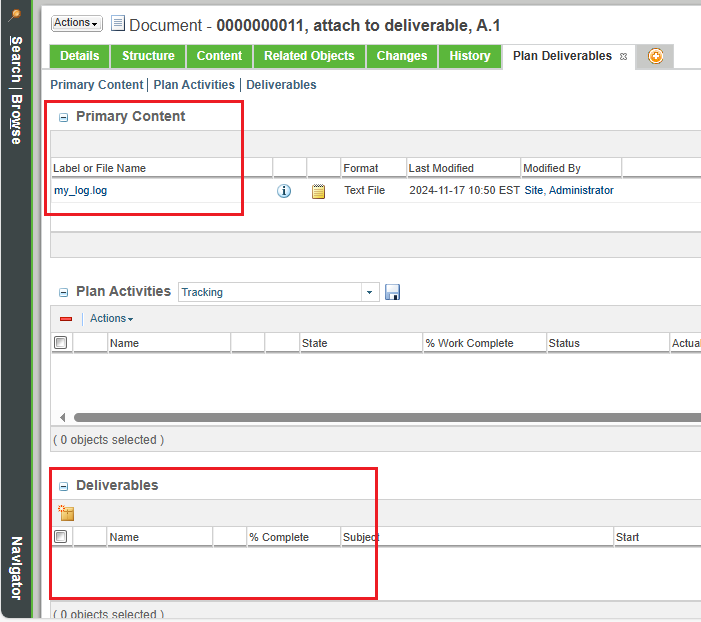This screenshot has height=622, width=701.
Task: Open the Related Objects tab
Action: [309, 56]
